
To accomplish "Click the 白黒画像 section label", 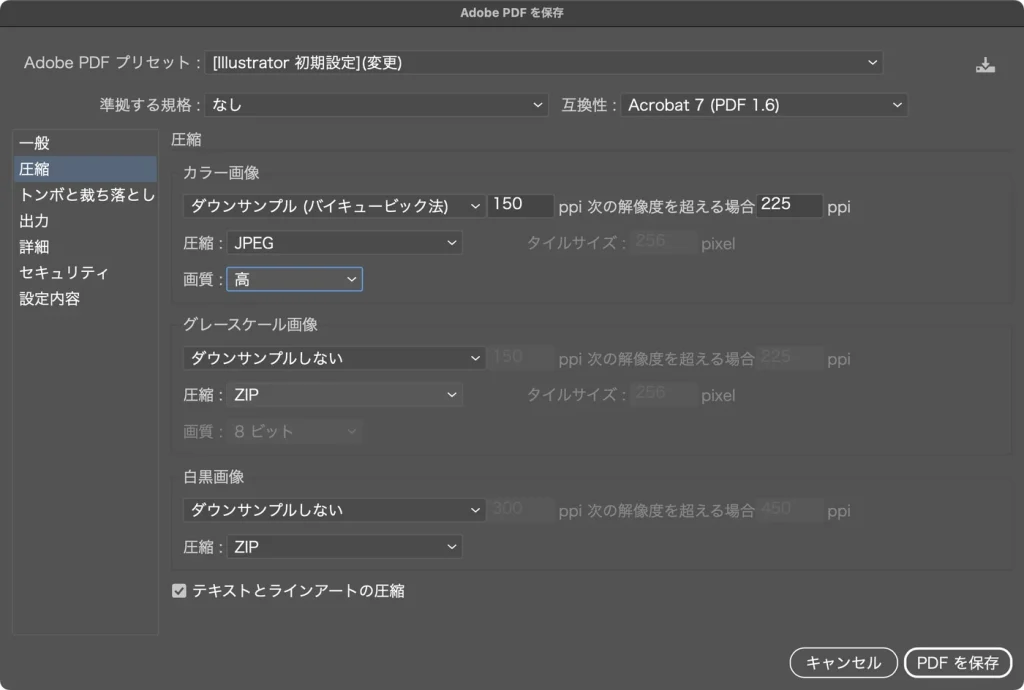I will click(x=214, y=477).
